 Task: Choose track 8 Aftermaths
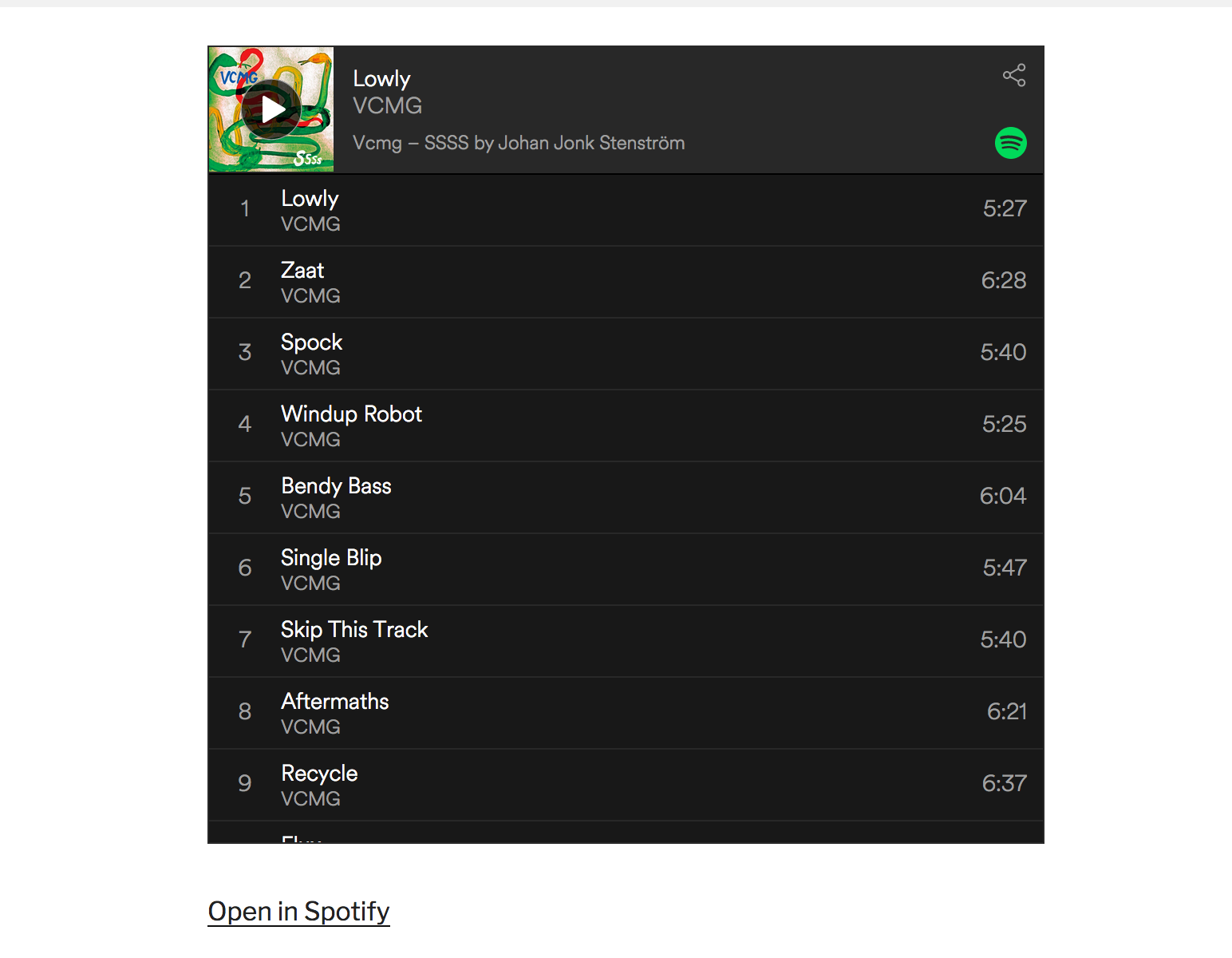click(x=626, y=713)
